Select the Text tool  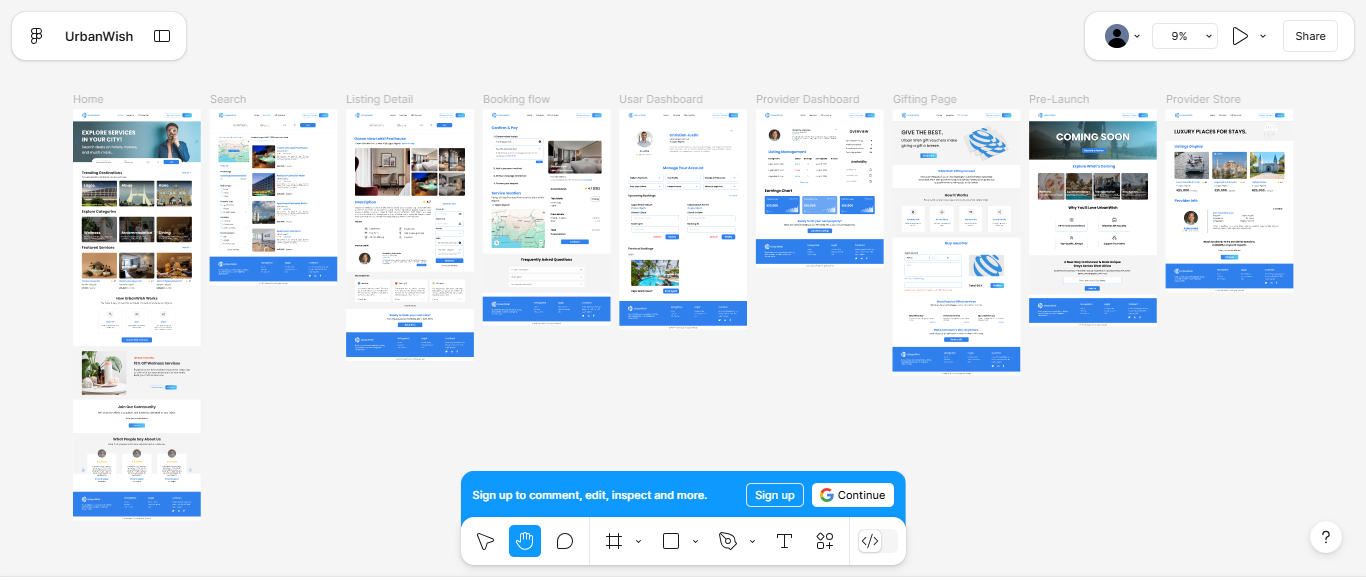[784, 541]
